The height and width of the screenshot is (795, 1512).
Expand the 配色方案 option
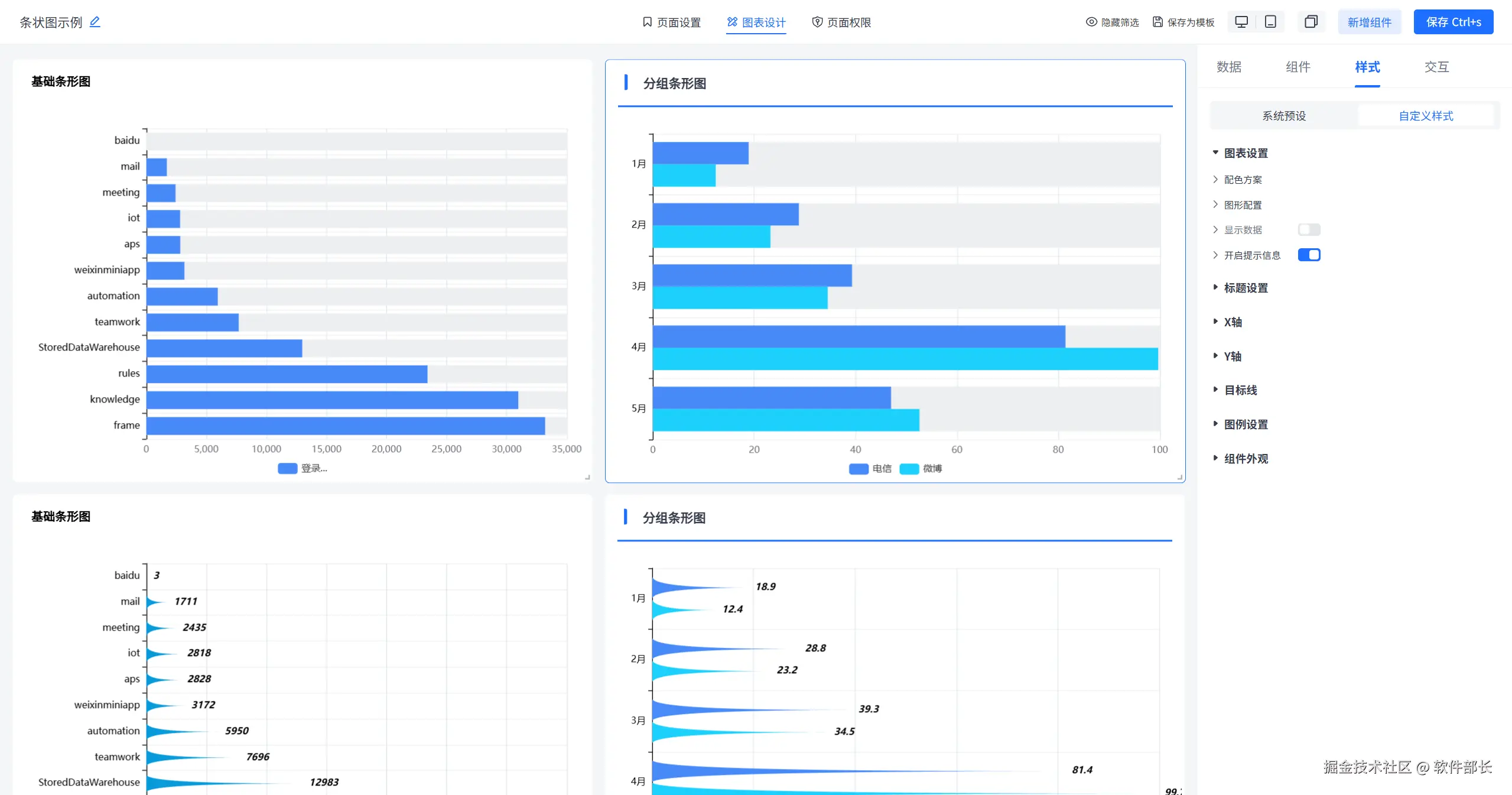tap(1243, 180)
